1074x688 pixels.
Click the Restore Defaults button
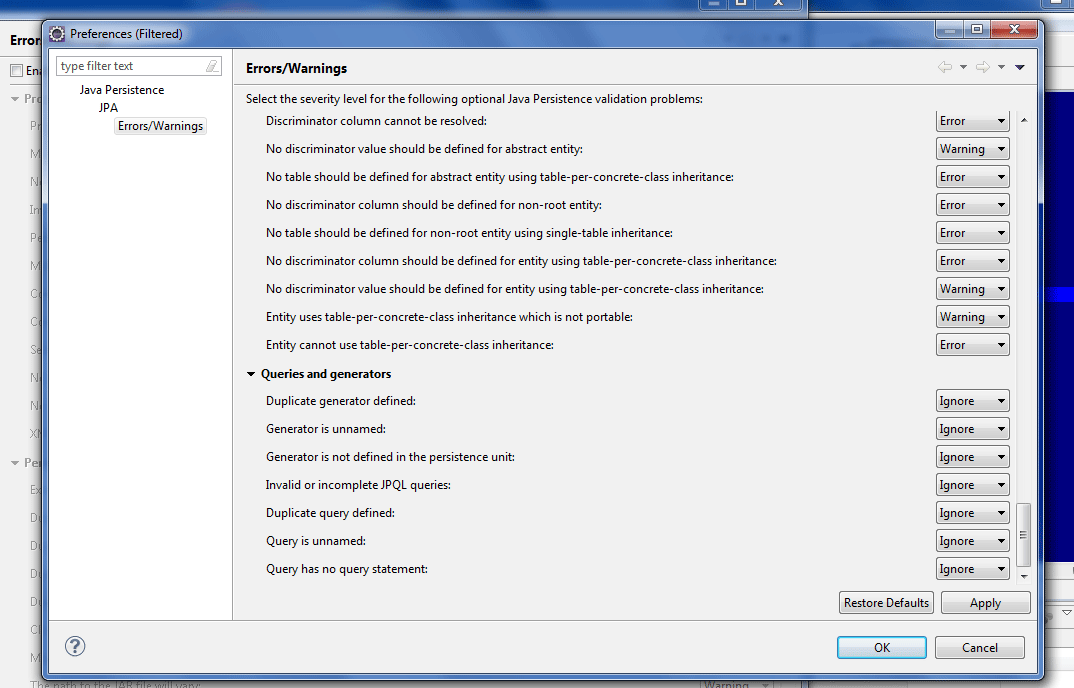pyautogui.click(x=886, y=602)
